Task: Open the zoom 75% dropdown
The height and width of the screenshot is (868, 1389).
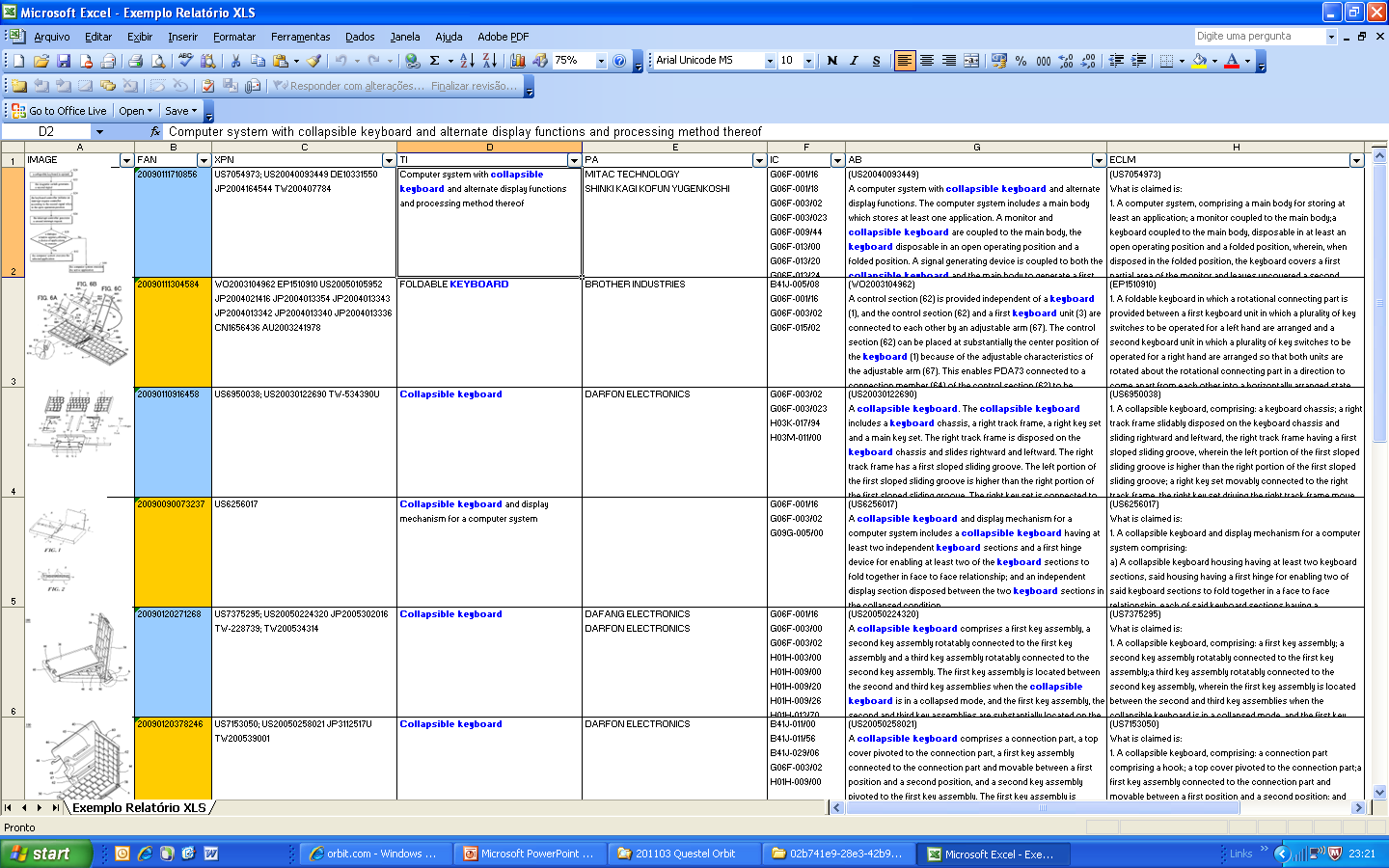Action: coord(601,60)
